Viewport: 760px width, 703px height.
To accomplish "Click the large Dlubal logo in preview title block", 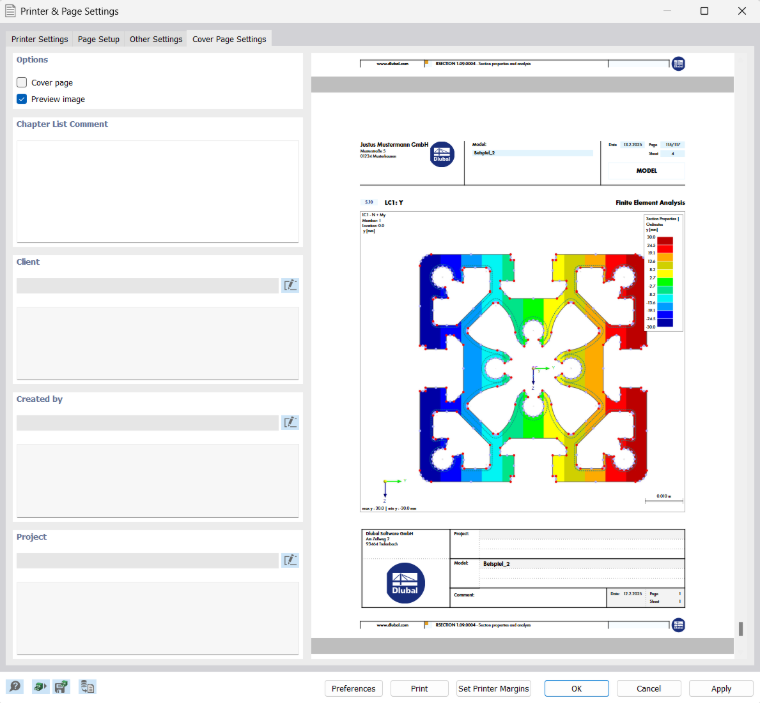I will pyautogui.click(x=405, y=583).
